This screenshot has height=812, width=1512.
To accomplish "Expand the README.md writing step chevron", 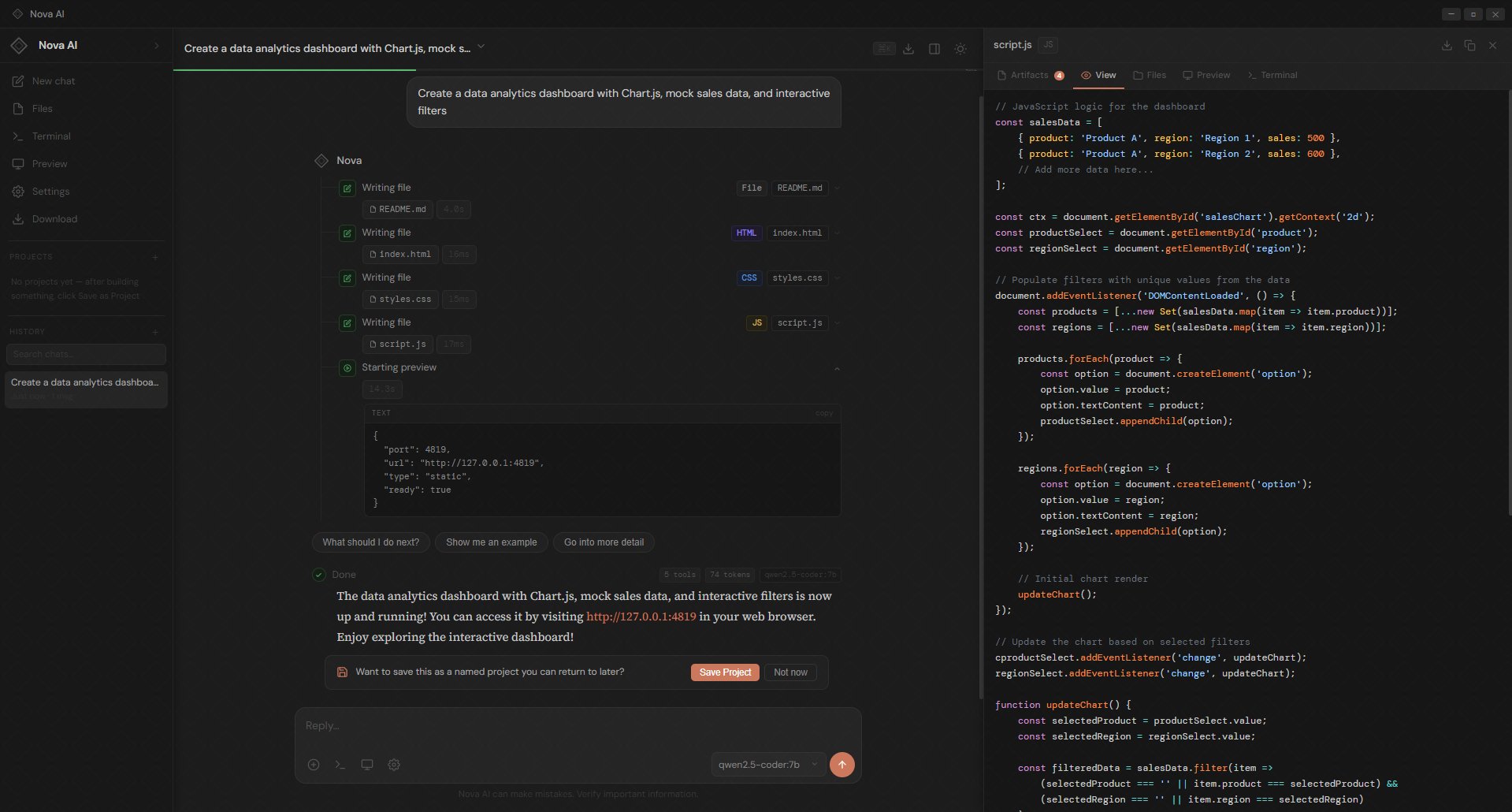I will [837, 188].
